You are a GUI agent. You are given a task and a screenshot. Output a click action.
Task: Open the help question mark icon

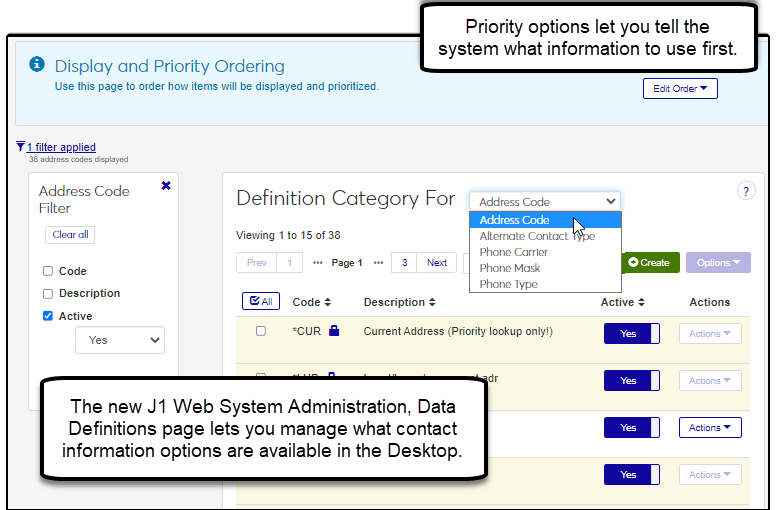click(x=745, y=191)
